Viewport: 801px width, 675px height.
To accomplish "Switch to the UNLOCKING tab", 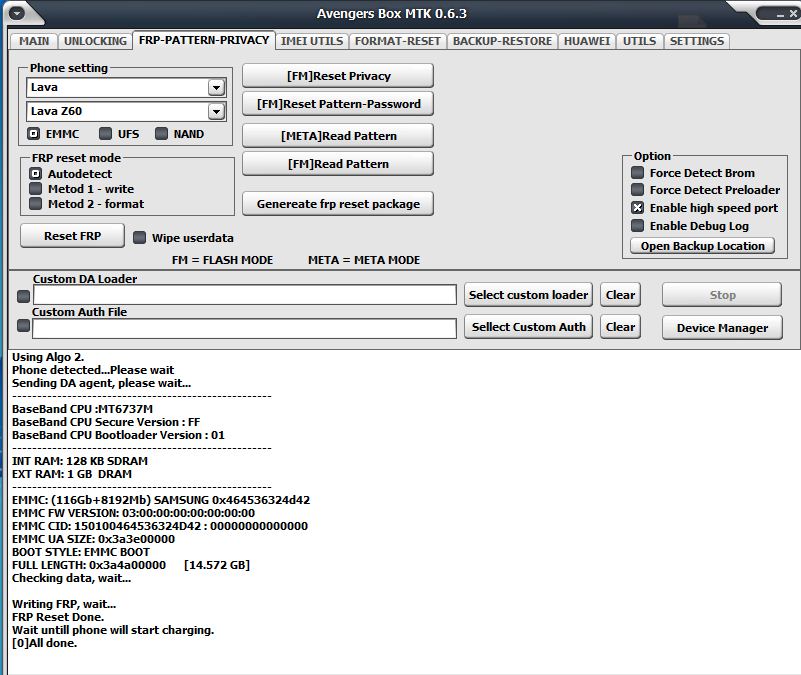I will click(96, 41).
